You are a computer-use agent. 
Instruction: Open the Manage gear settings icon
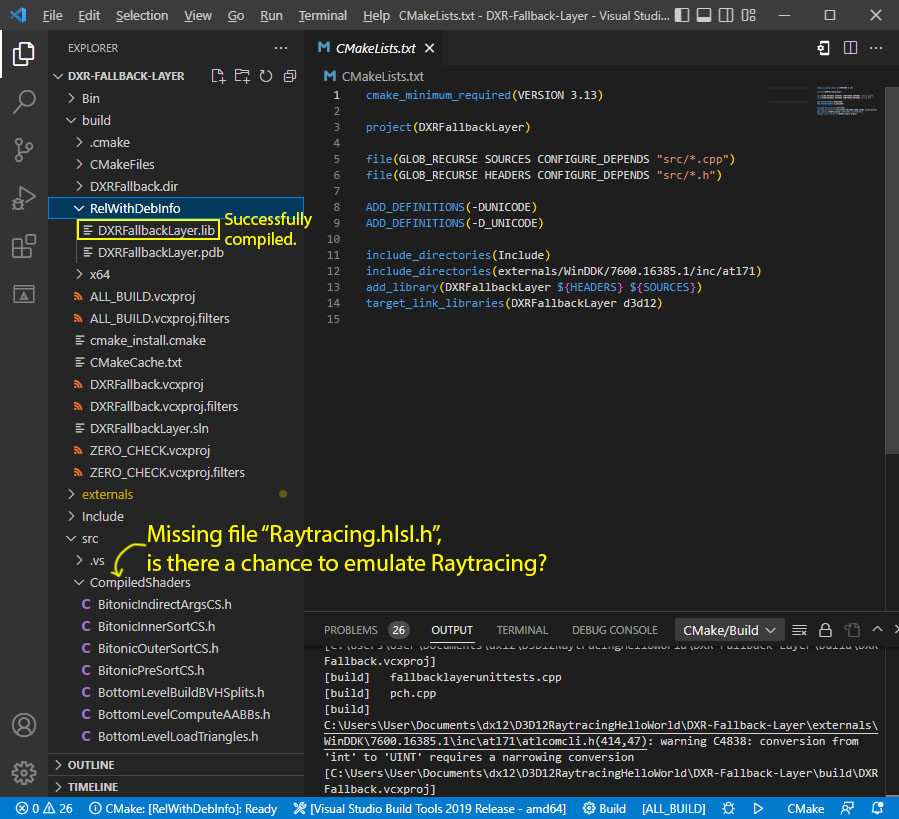24,773
